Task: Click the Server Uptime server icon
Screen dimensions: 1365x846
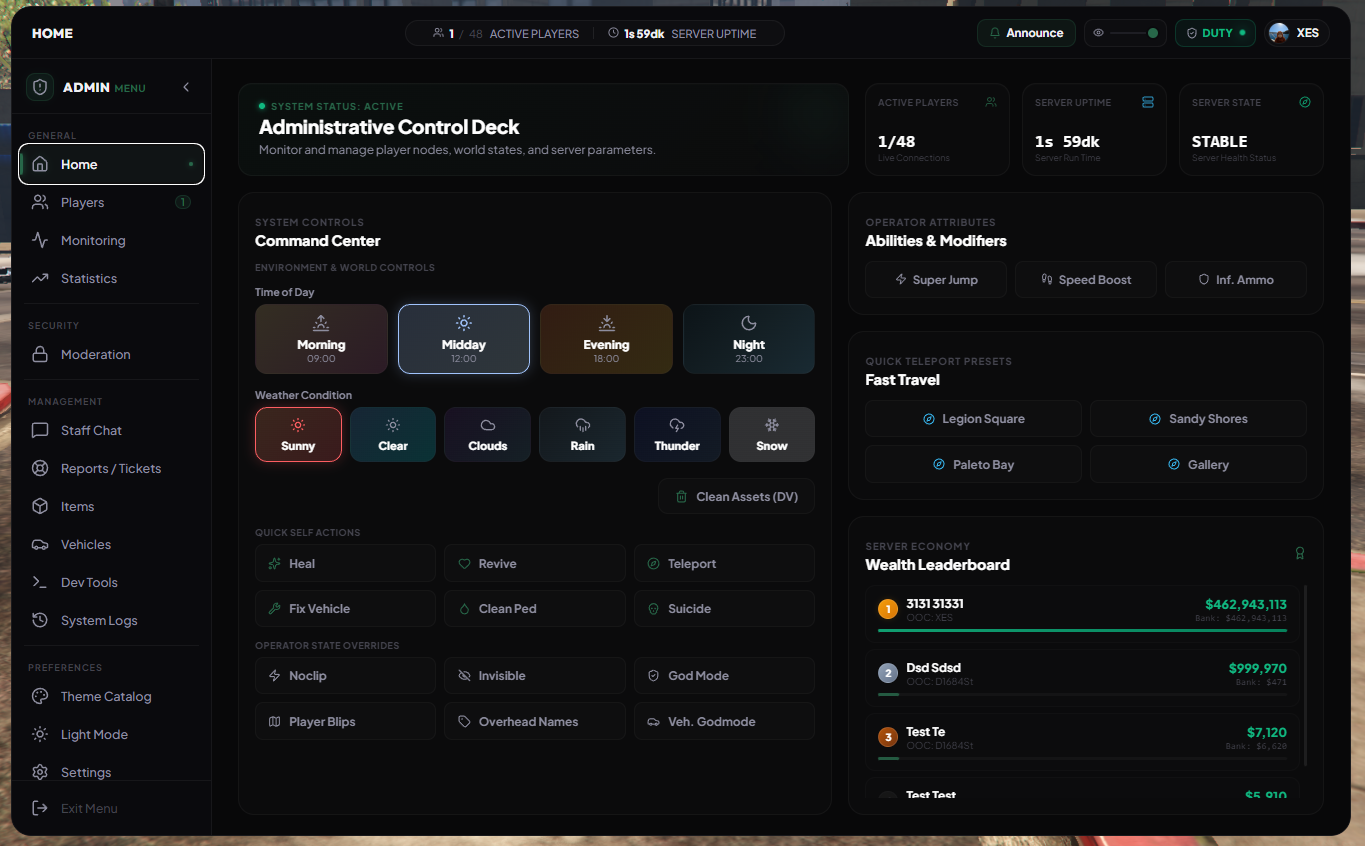Action: tap(1148, 102)
